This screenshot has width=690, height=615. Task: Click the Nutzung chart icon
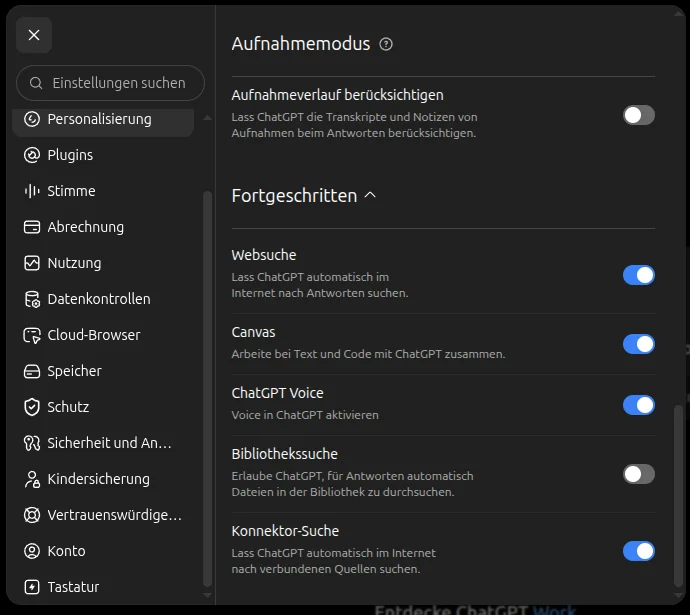[32, 263]
